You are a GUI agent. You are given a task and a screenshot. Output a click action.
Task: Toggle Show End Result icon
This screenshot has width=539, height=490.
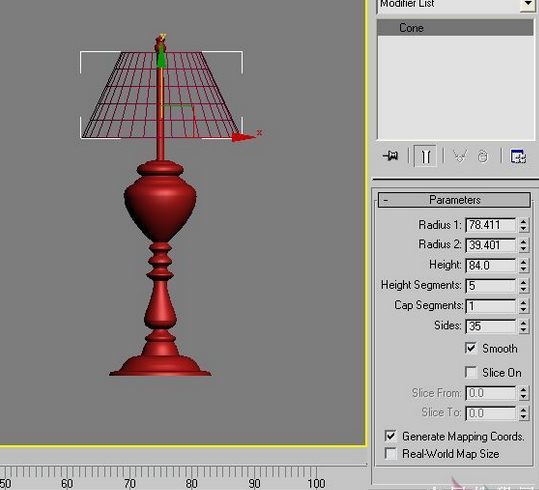(426, 156)
